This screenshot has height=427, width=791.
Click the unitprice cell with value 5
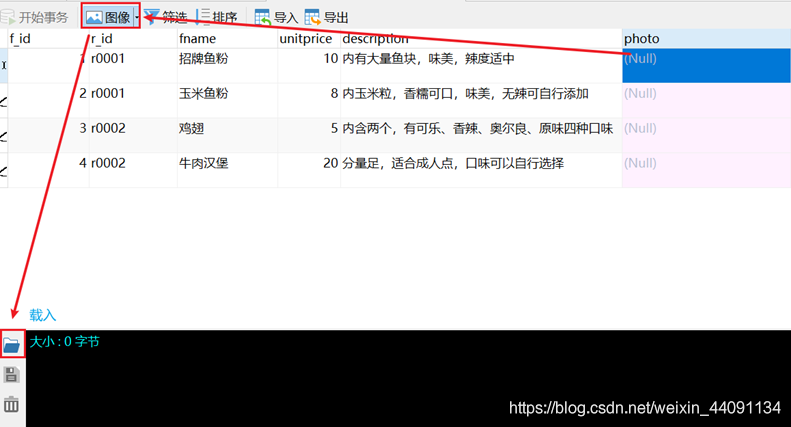pos(309,135)
